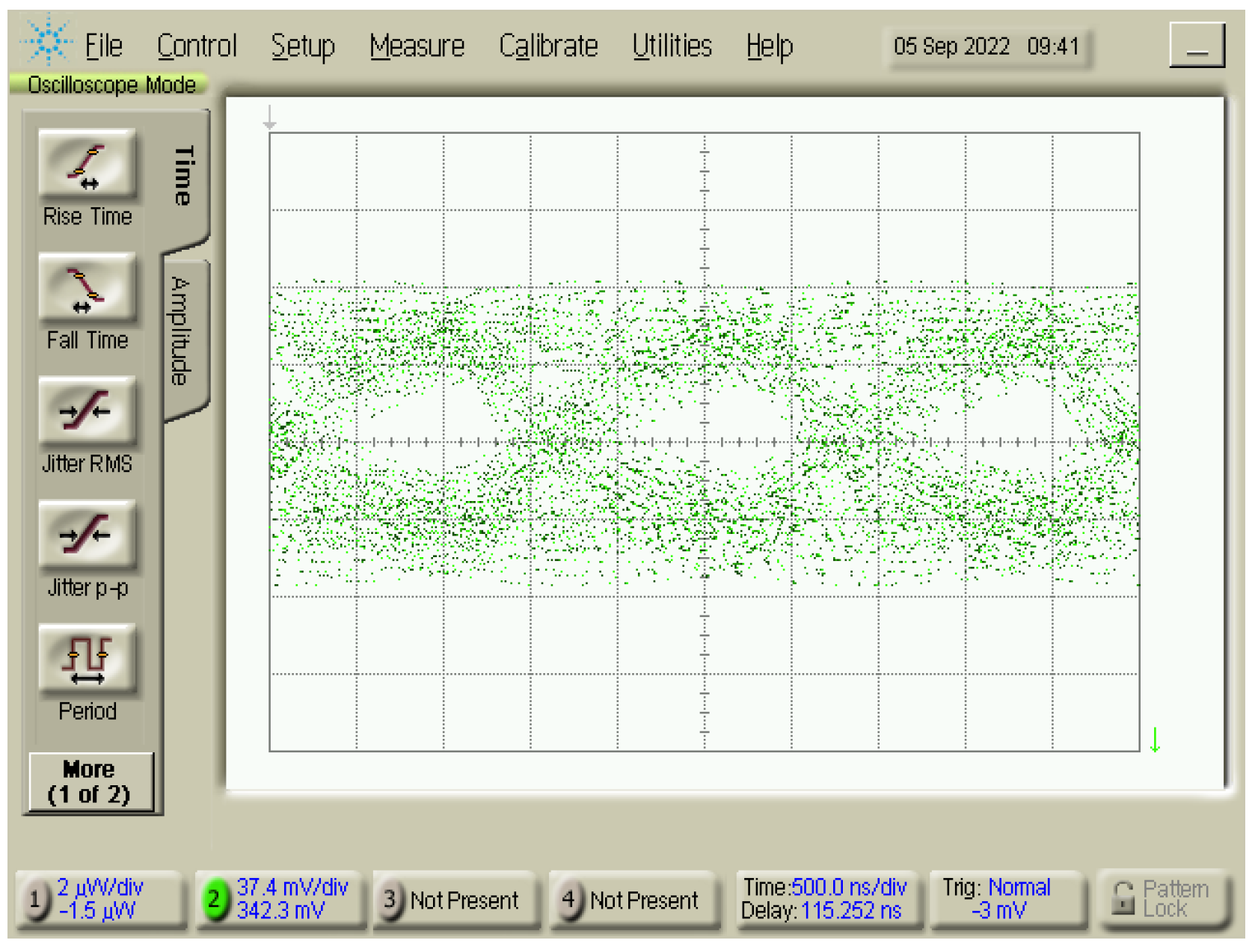This screenshot has width=1255, height=952.
Task: Minimize the oscilloscope window
Action: click(1197, 45)
